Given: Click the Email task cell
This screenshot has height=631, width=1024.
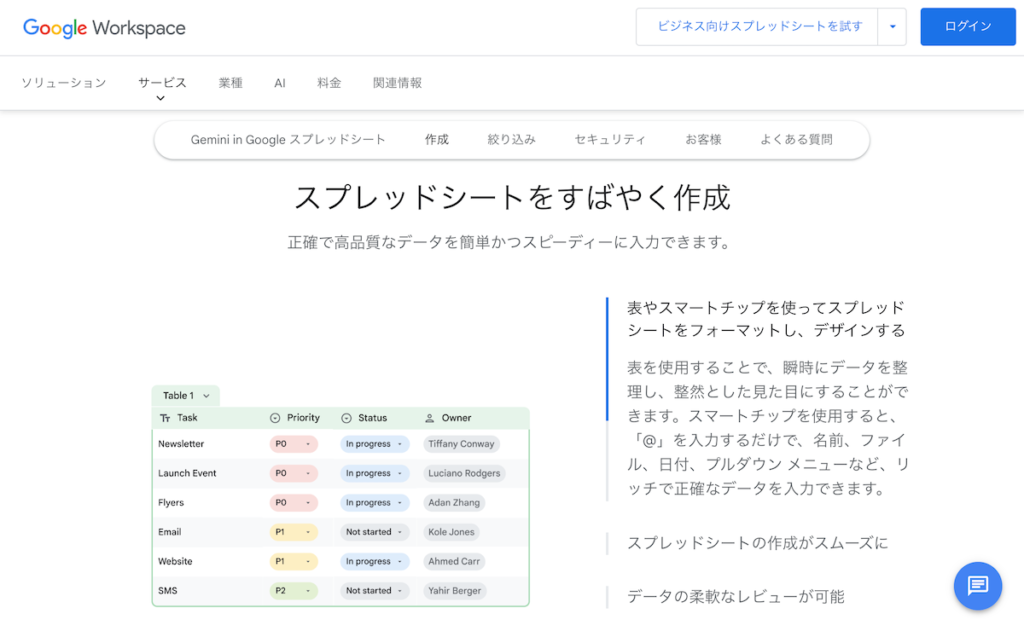Looking at the screenshot, I should click(x=169, y=532).
